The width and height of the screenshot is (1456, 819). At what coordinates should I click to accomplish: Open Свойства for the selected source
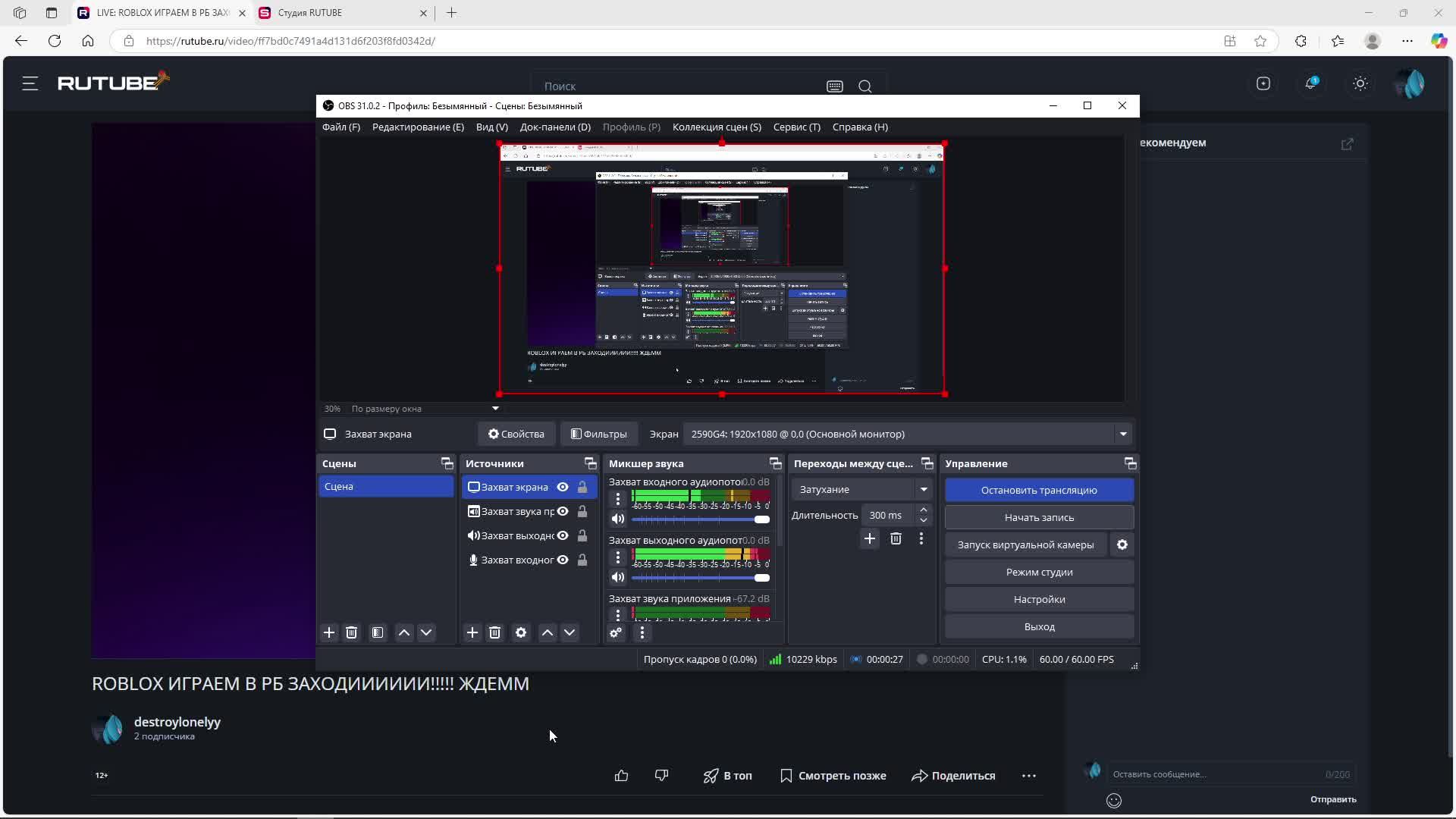click(x=516, y=434)
